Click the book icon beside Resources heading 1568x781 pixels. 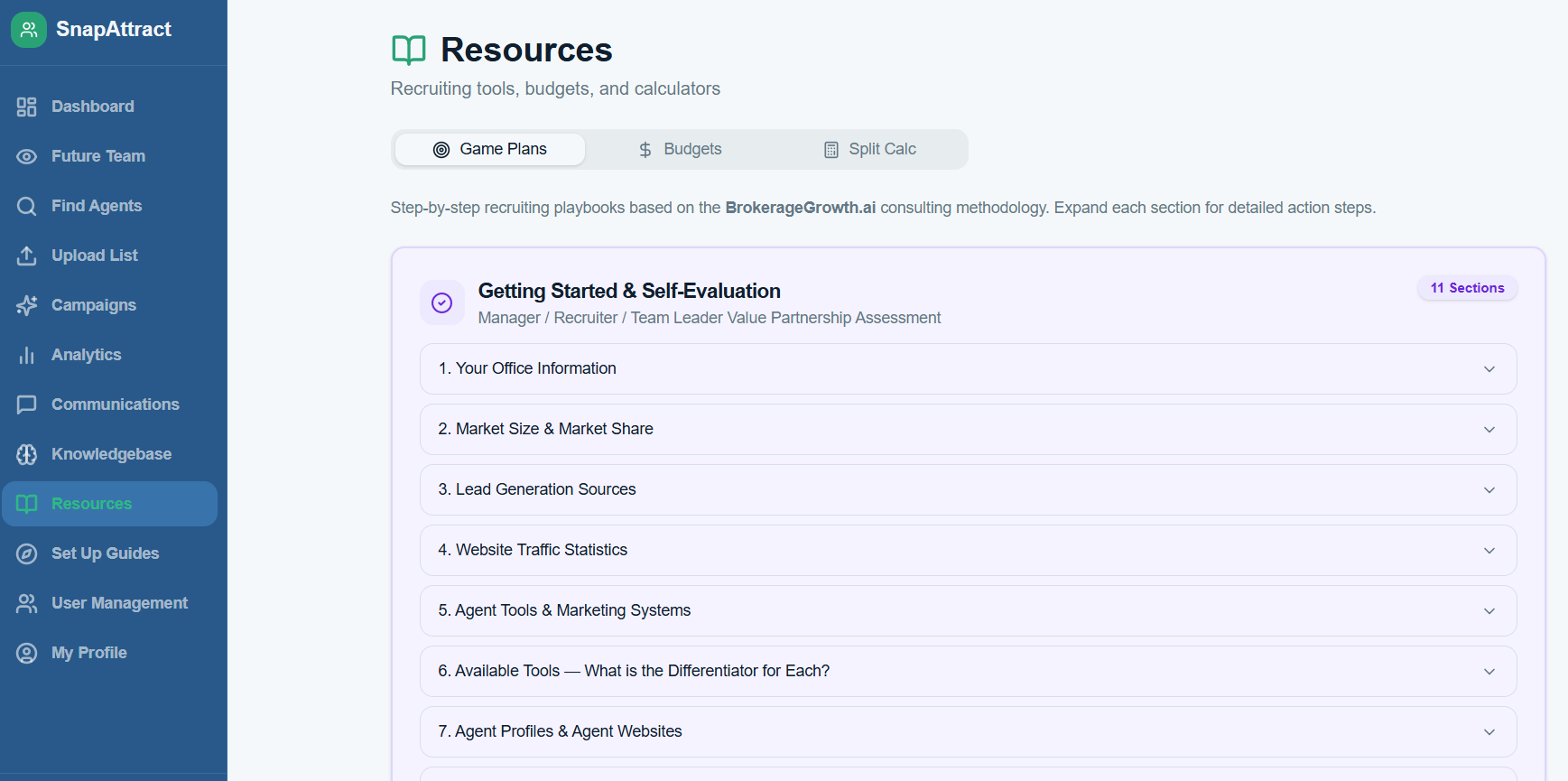(x=409, y=50)
